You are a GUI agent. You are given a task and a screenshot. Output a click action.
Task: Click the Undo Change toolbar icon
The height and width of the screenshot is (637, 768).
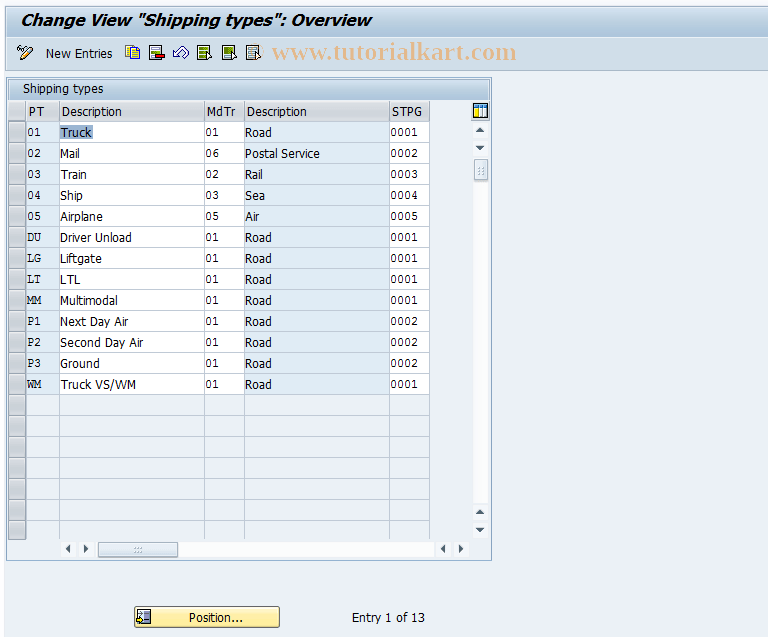pyautogui.click(x=181, y=52)
